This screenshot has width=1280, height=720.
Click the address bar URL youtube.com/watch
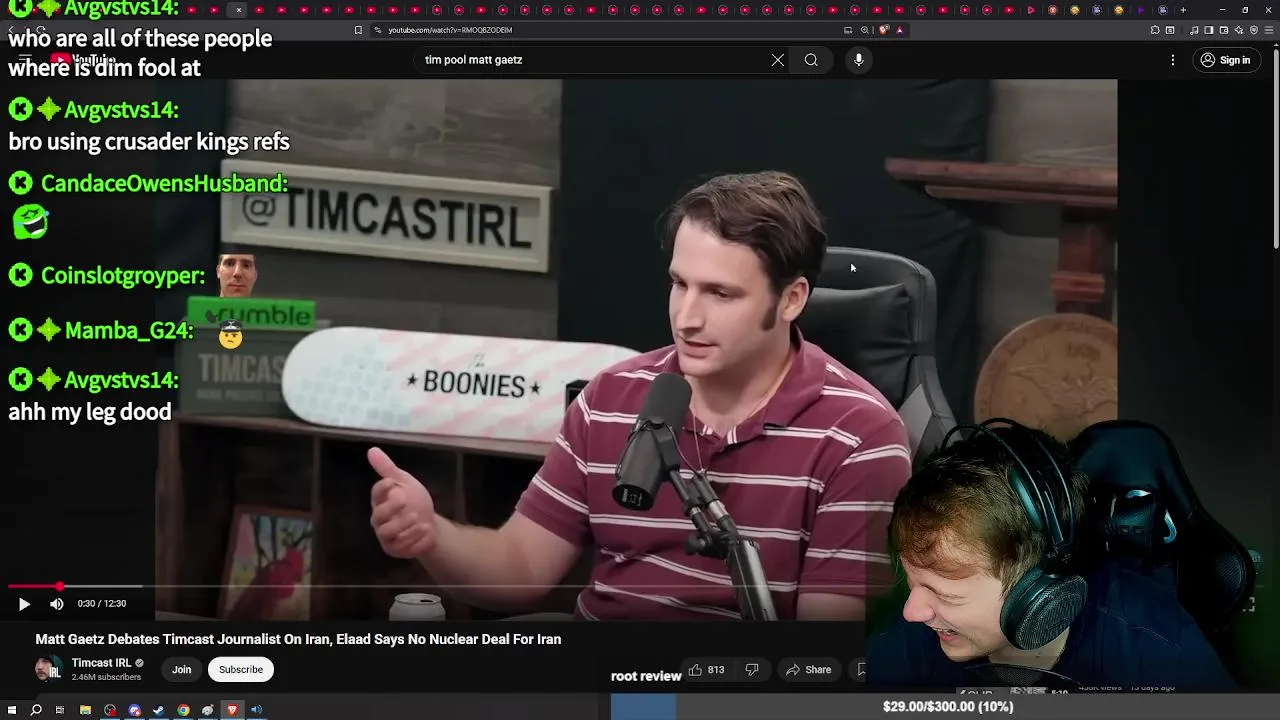[450, 30]
